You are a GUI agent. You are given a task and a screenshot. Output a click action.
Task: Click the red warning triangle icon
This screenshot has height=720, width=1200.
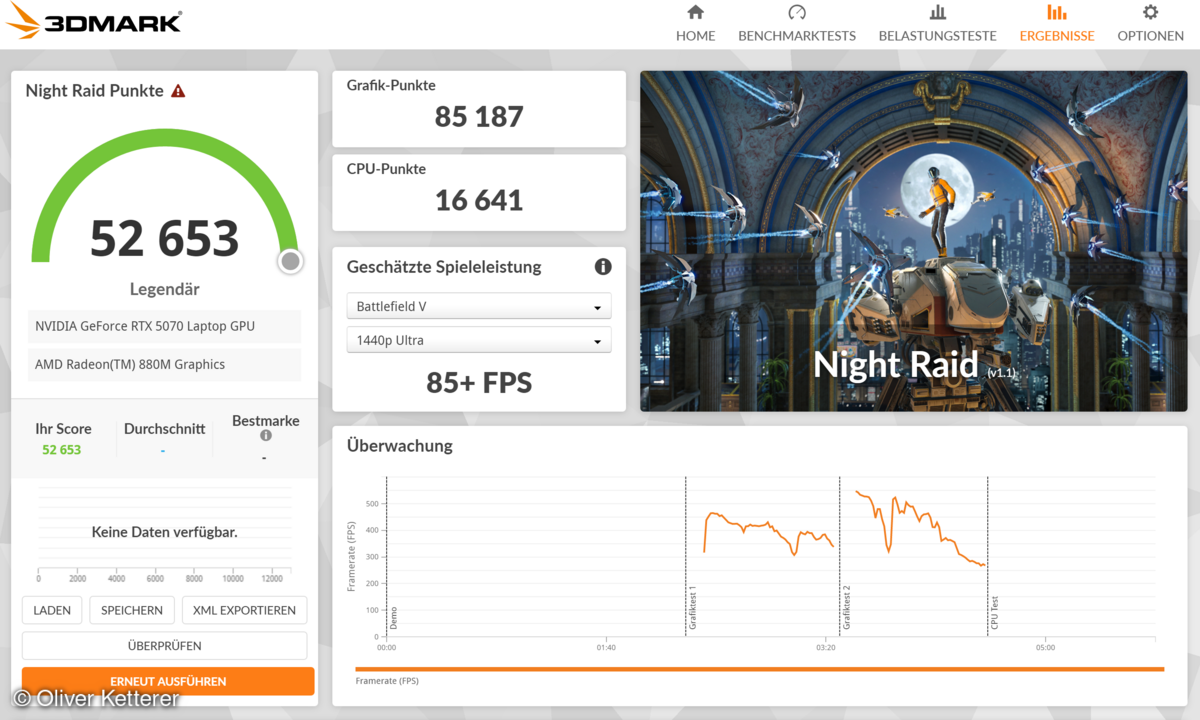click(178, 91)
